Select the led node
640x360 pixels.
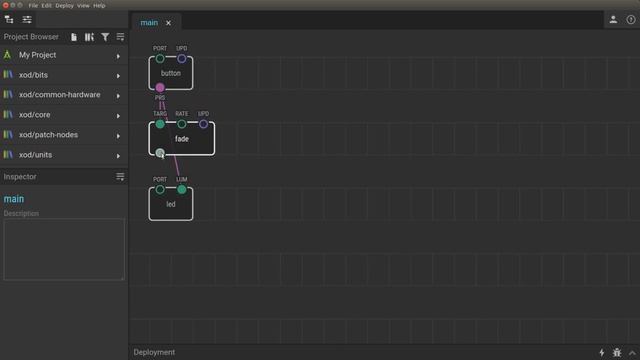coord(171,204)
